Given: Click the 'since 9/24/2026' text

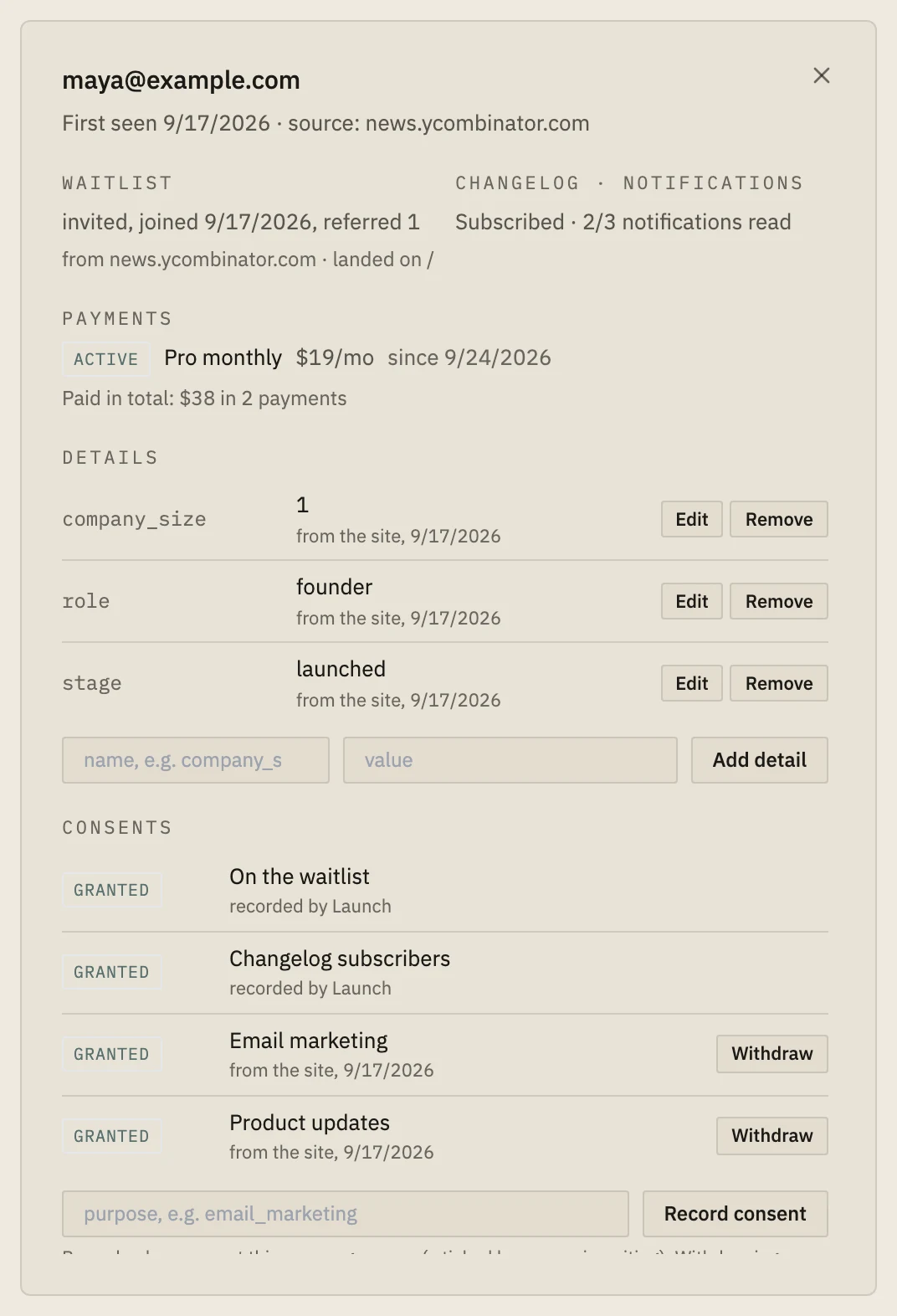Looking at the screenshot, I should pos(469,358).
